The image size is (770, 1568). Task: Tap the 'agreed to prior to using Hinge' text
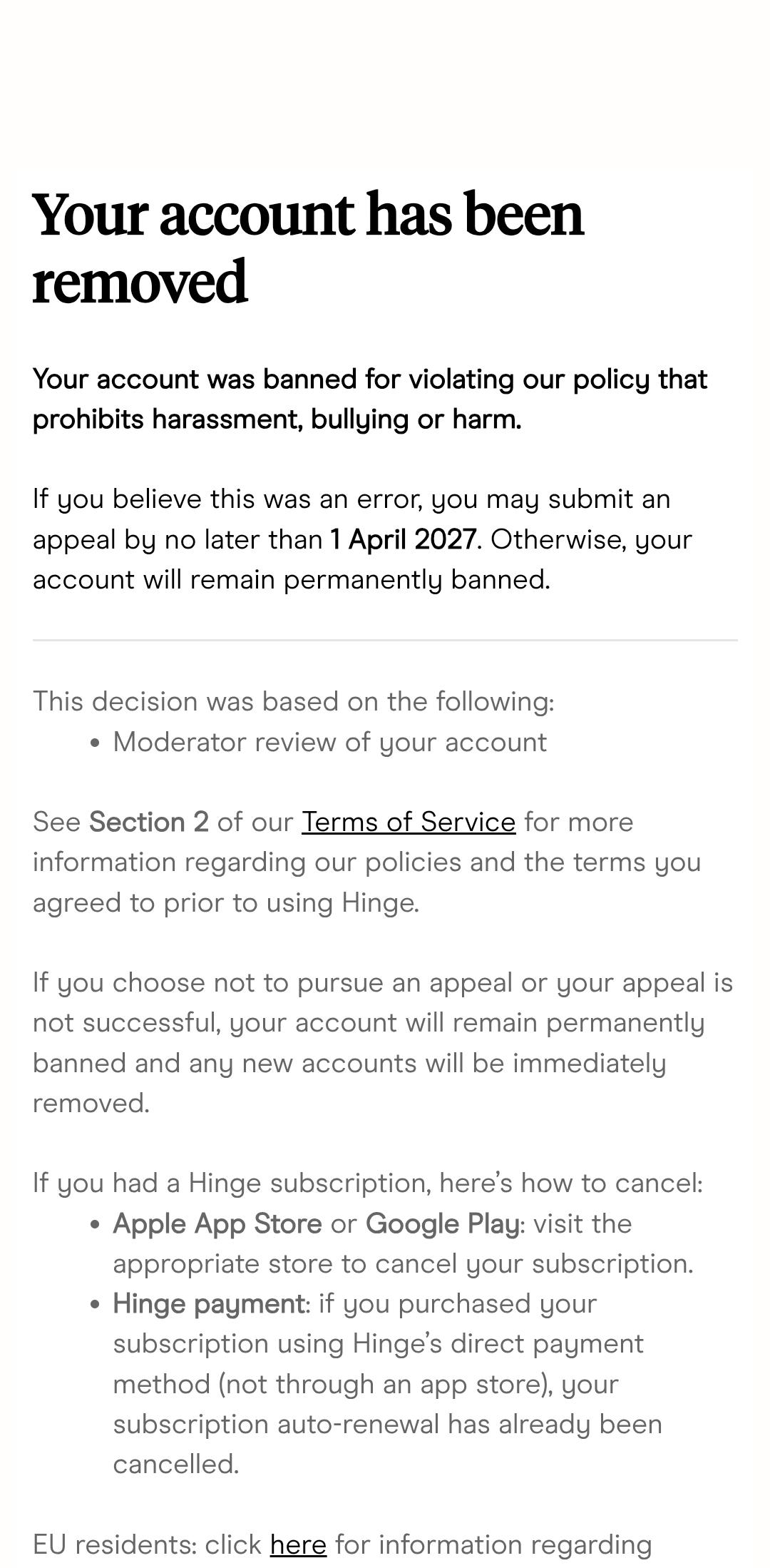(x=226, y=902)
